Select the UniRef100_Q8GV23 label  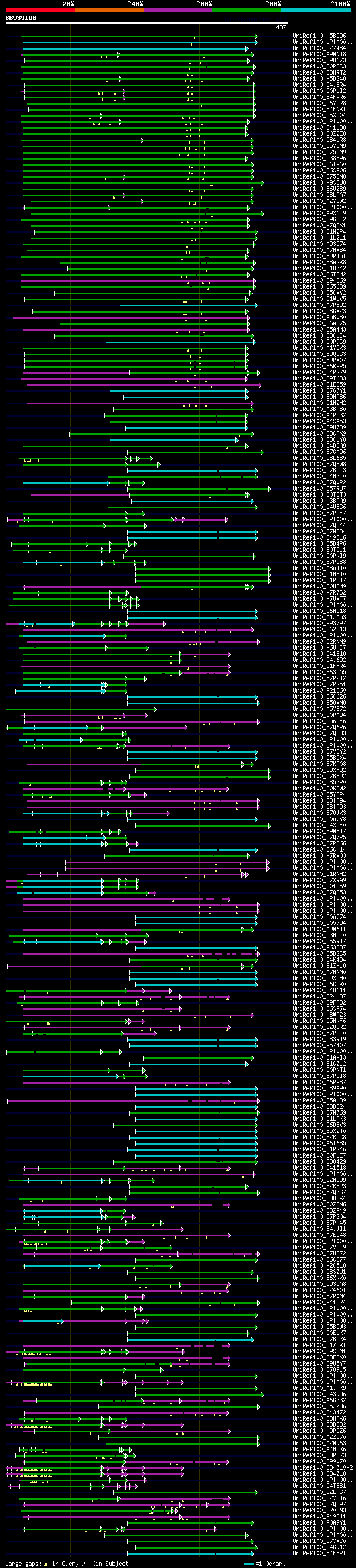(x=319, y=311)
